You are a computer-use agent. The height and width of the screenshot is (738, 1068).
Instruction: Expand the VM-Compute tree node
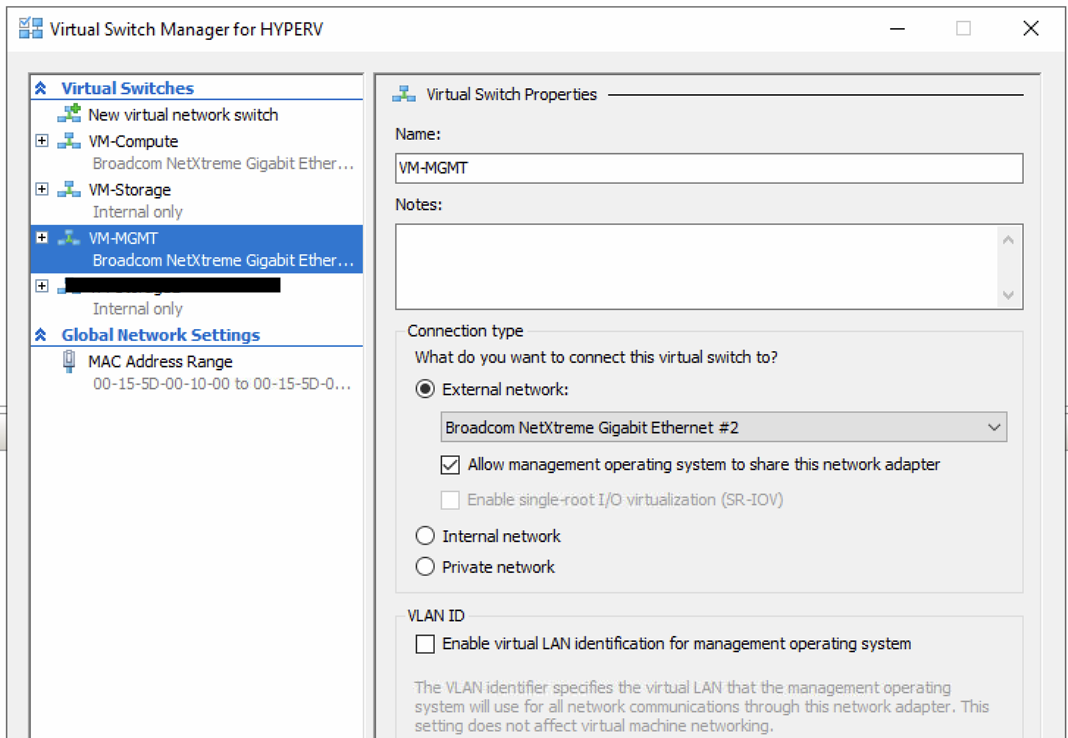(42, 141)
